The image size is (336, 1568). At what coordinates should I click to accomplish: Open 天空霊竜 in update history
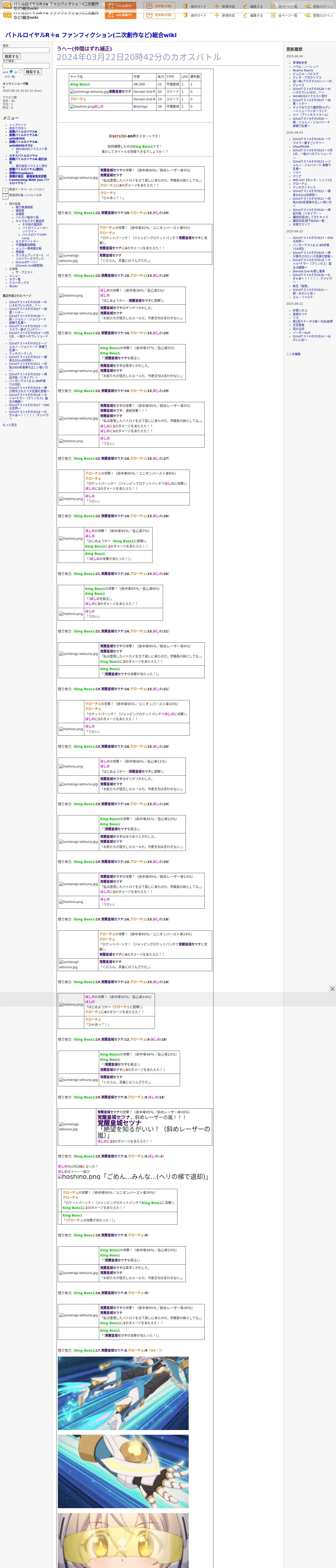(298, 326)
